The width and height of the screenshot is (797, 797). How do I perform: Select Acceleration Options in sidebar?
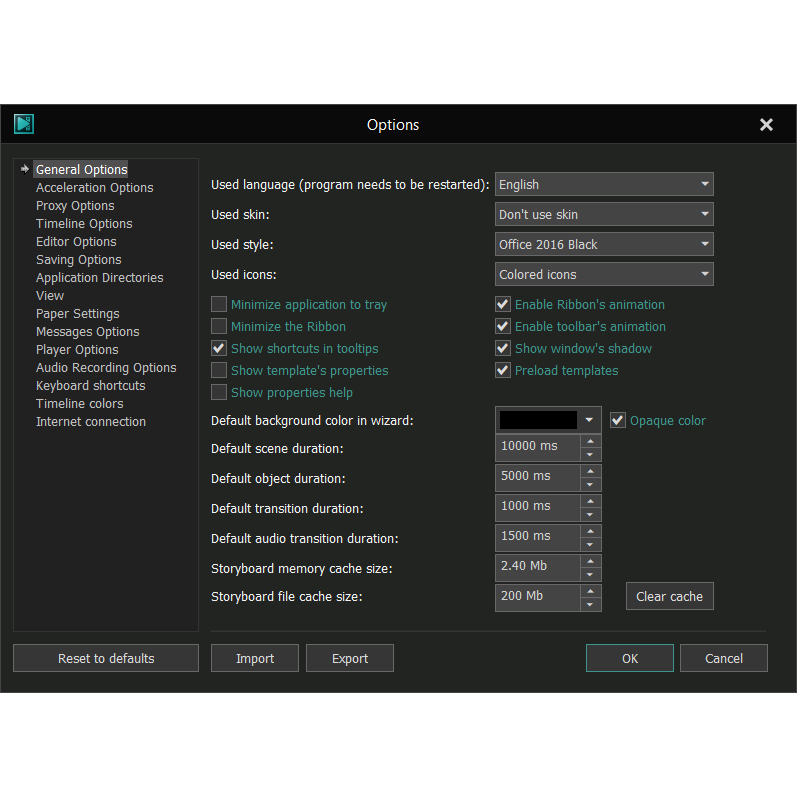[x=94, y=188]
